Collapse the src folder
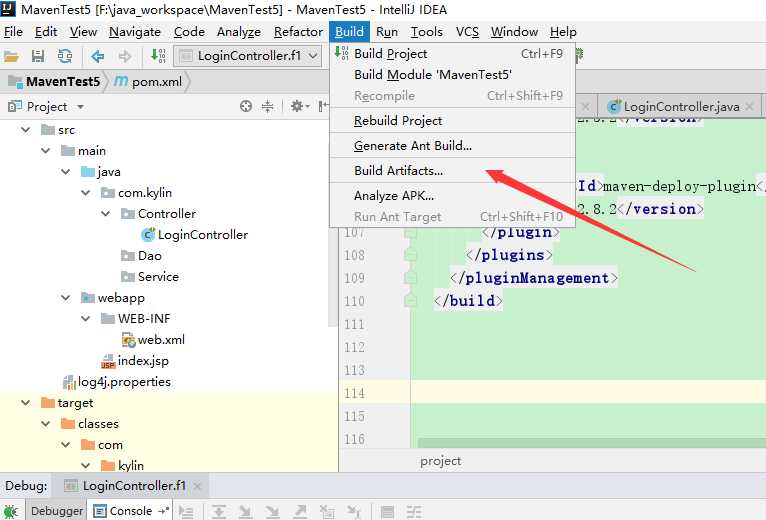The width and height of the screenshot is (766, 520). pyautogui.click(x=25, y=130)
